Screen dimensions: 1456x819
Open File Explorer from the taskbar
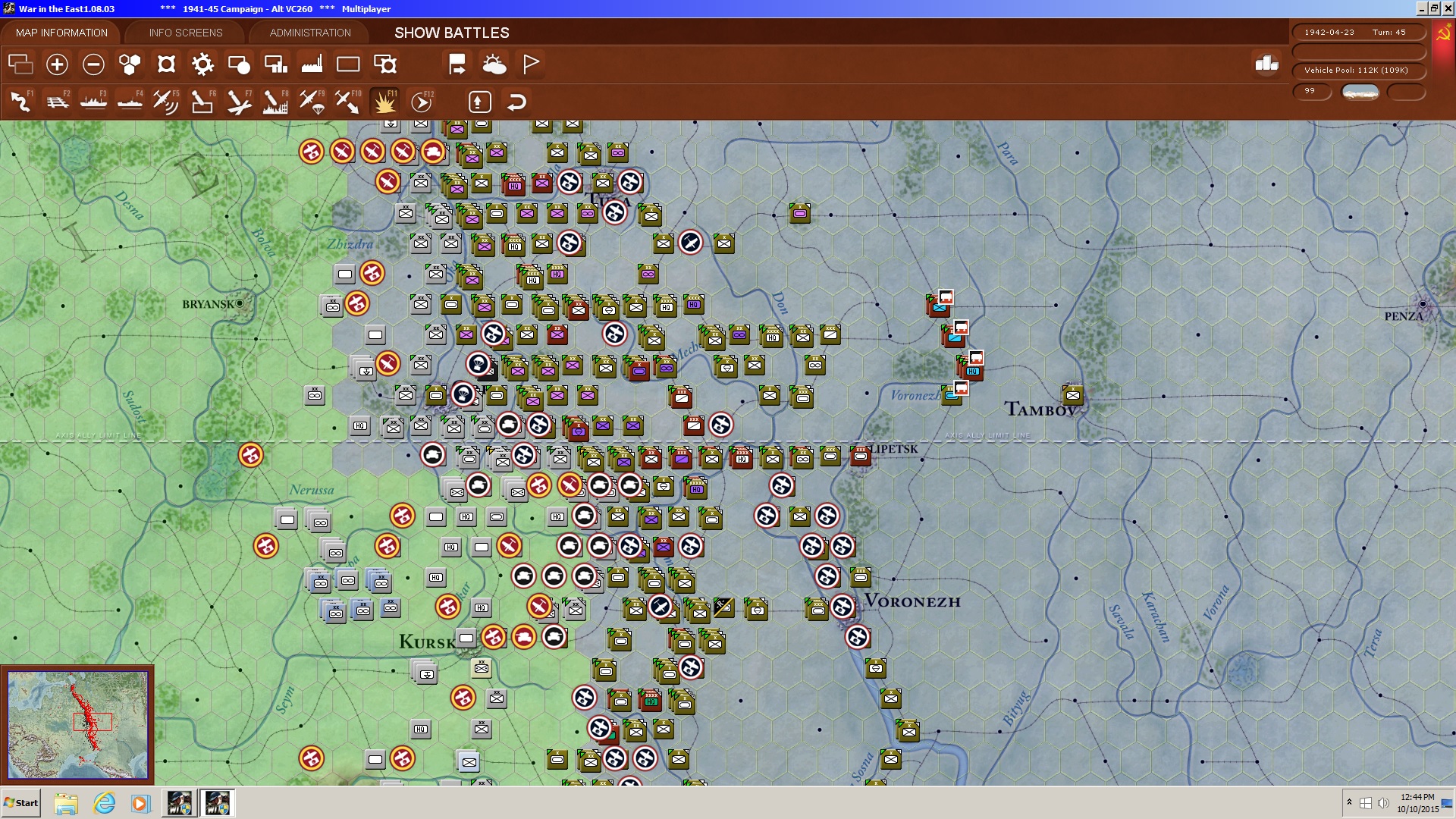(x=66, y=802)
